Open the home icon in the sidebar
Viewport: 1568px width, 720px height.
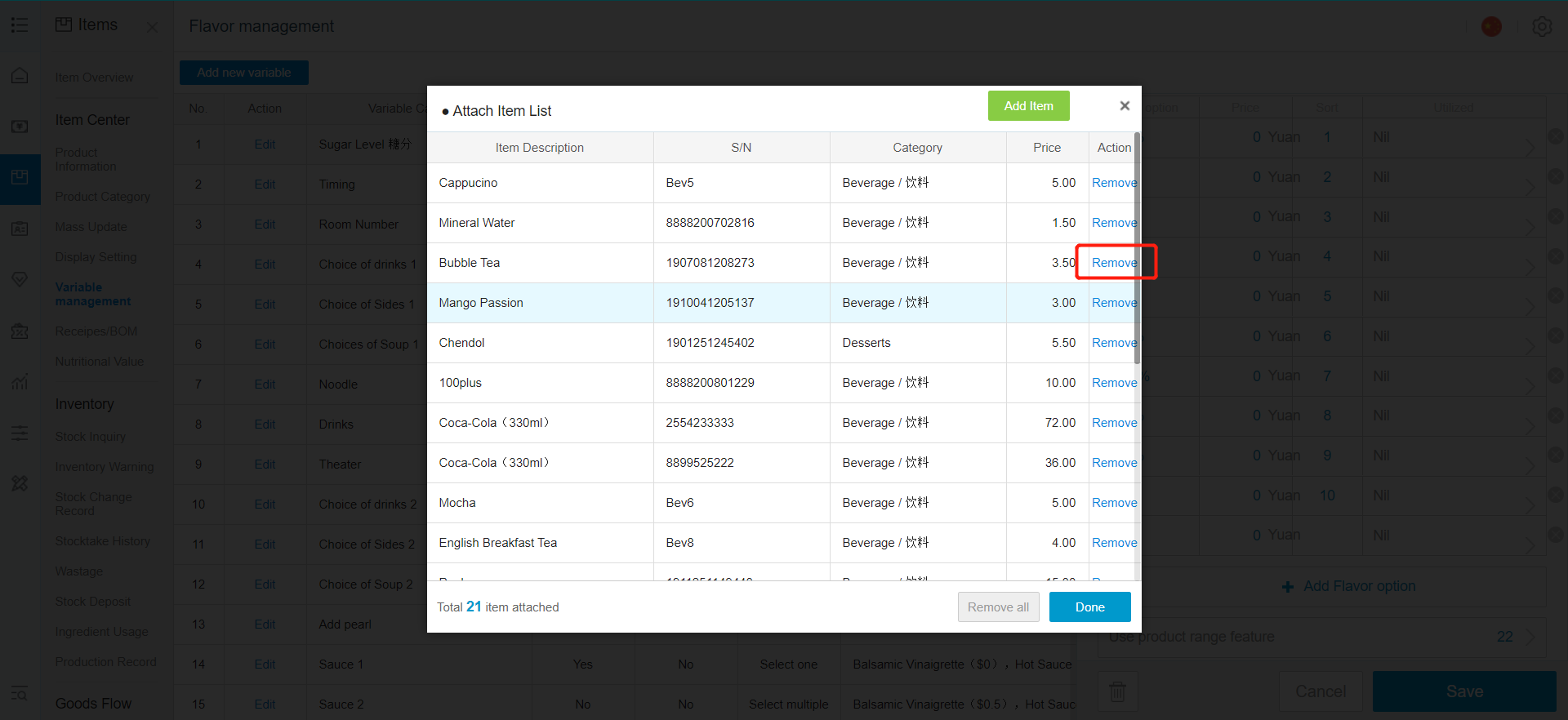(x=20, y=76)
